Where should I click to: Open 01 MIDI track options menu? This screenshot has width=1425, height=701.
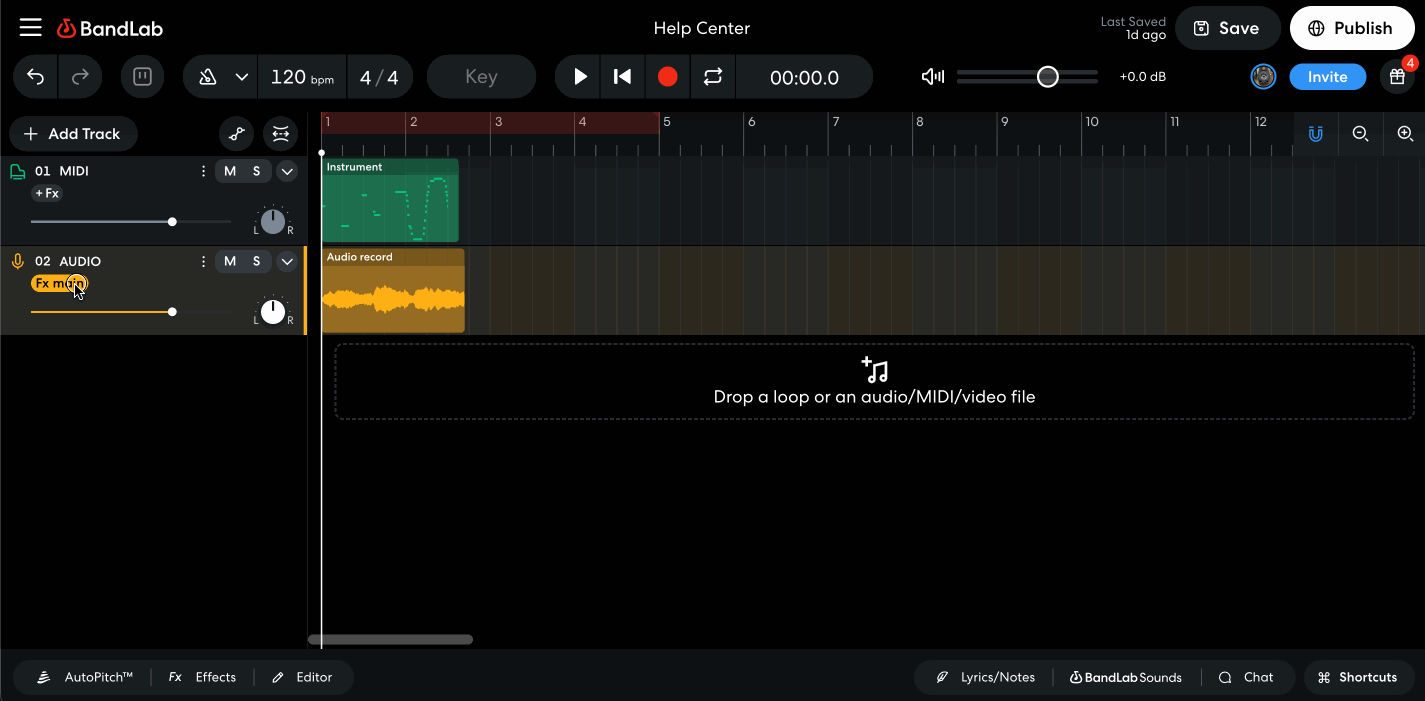(203, 171)
